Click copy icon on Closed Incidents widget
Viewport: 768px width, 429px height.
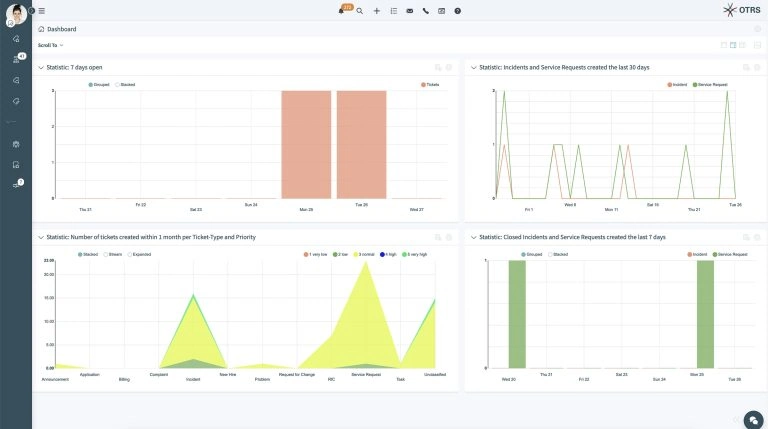click(746, 237)
